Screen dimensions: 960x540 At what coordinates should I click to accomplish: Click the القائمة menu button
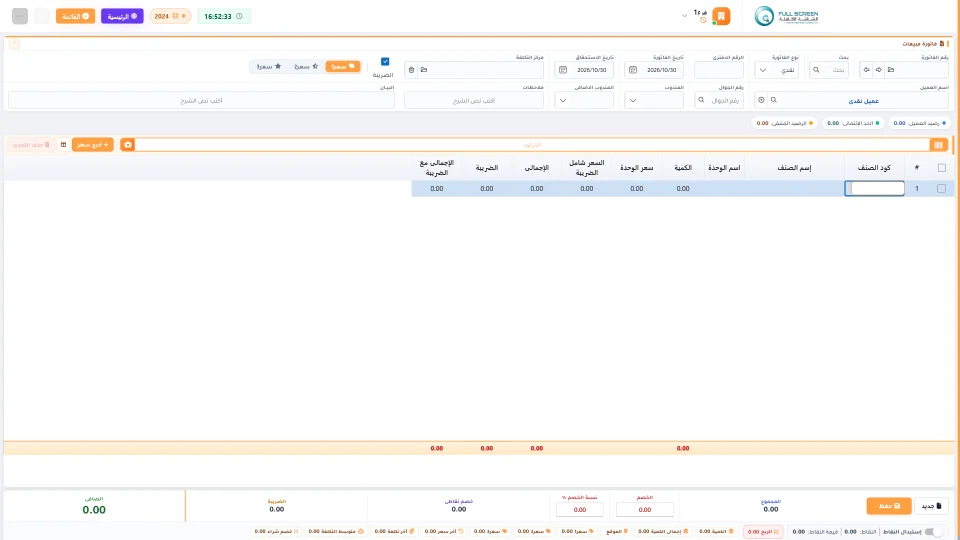pyautogui.click(x=75, y=16)
